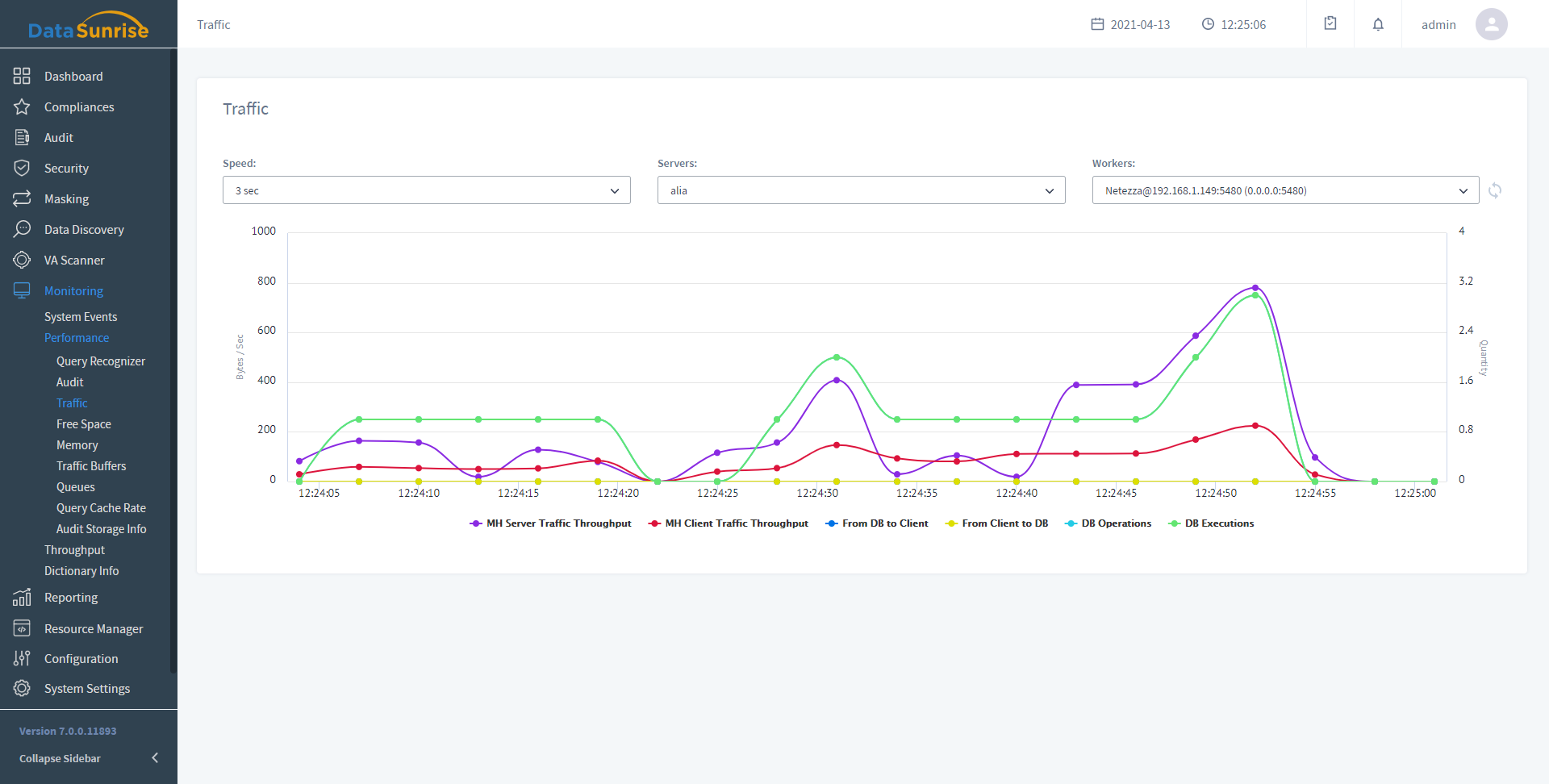This screenshot has height=784, width=1549.
Task: Click the admin username in header
Action: click(1438, 25)
